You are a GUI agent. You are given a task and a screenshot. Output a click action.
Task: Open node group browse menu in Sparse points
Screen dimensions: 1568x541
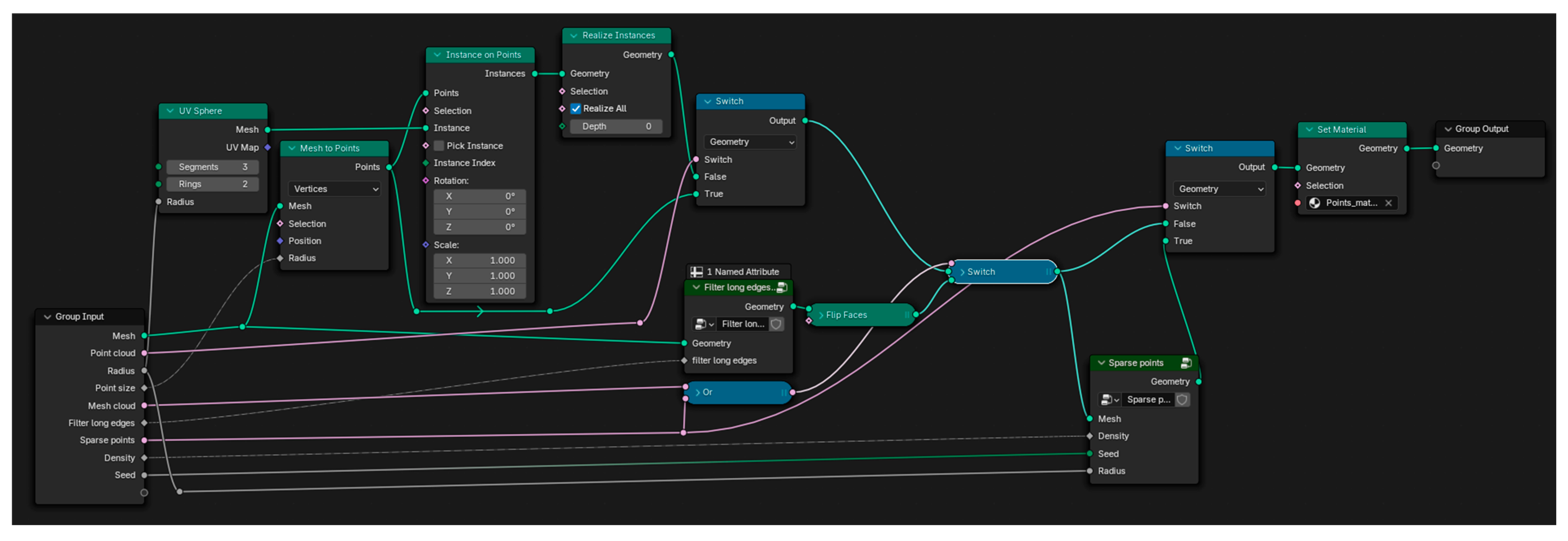coord(1110,400)
